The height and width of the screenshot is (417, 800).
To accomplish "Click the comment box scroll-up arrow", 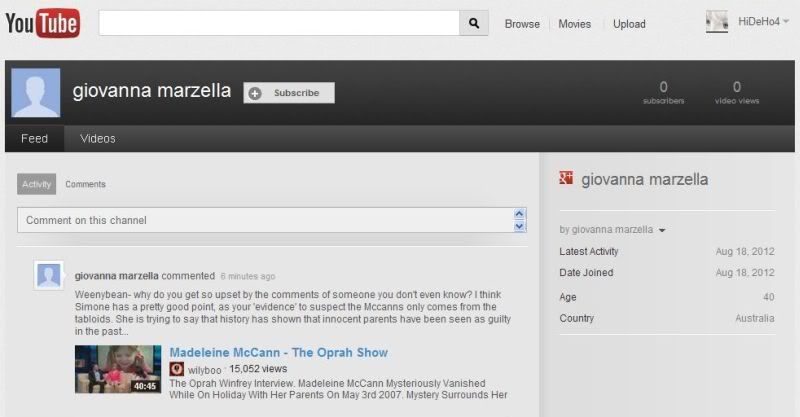I will (x=519, y=214).
